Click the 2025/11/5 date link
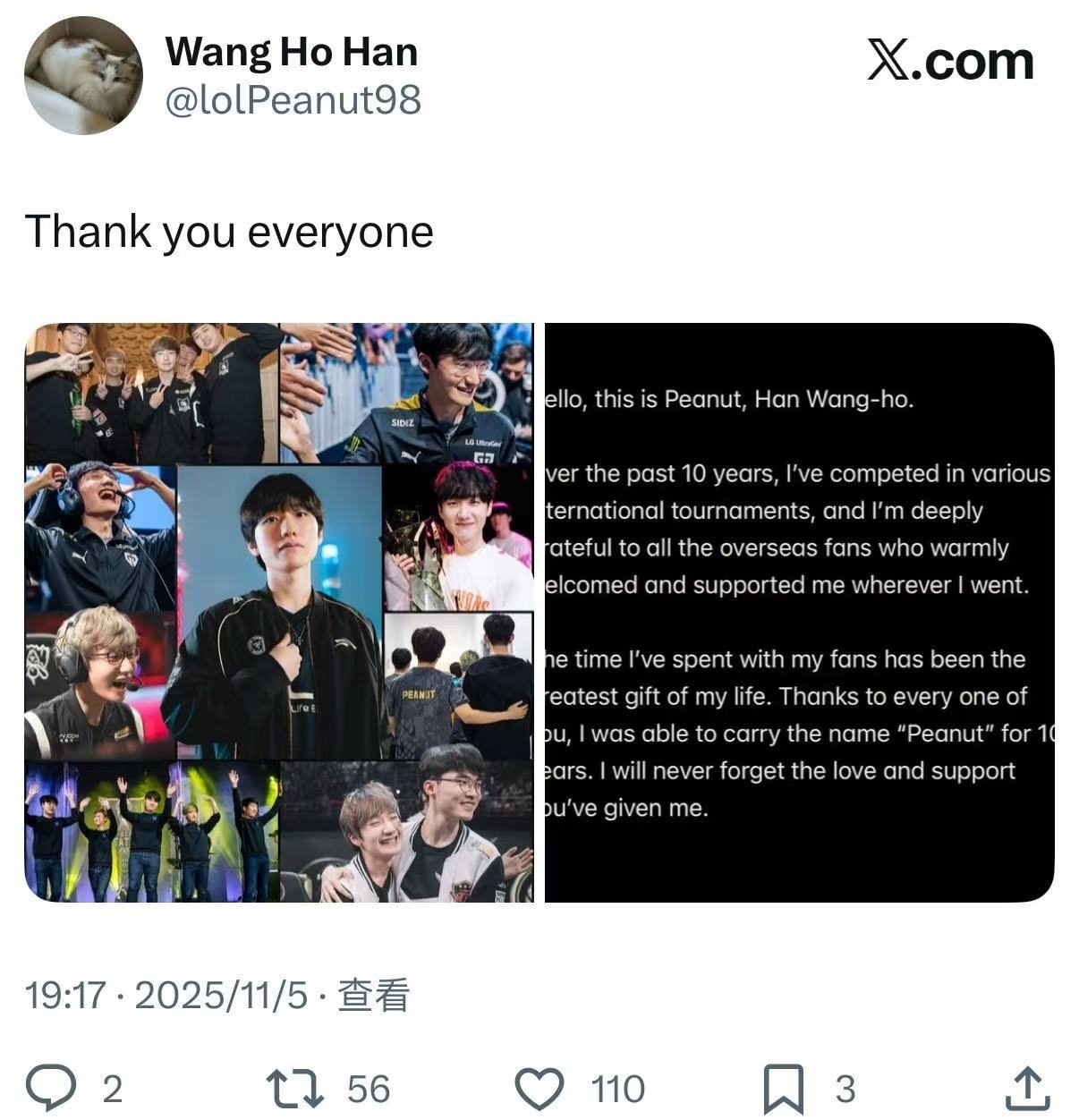1079x1120 pixels. pos(221,995)
